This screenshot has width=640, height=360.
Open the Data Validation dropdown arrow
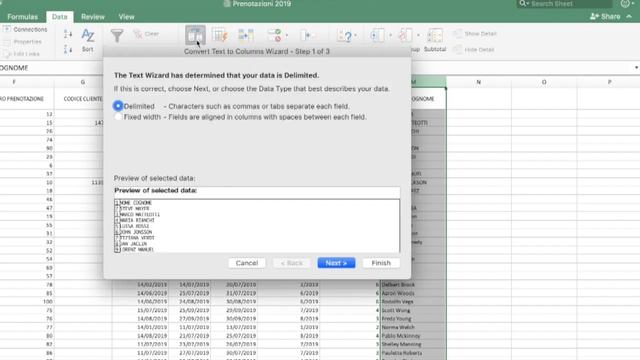click(x=287, y=35)
